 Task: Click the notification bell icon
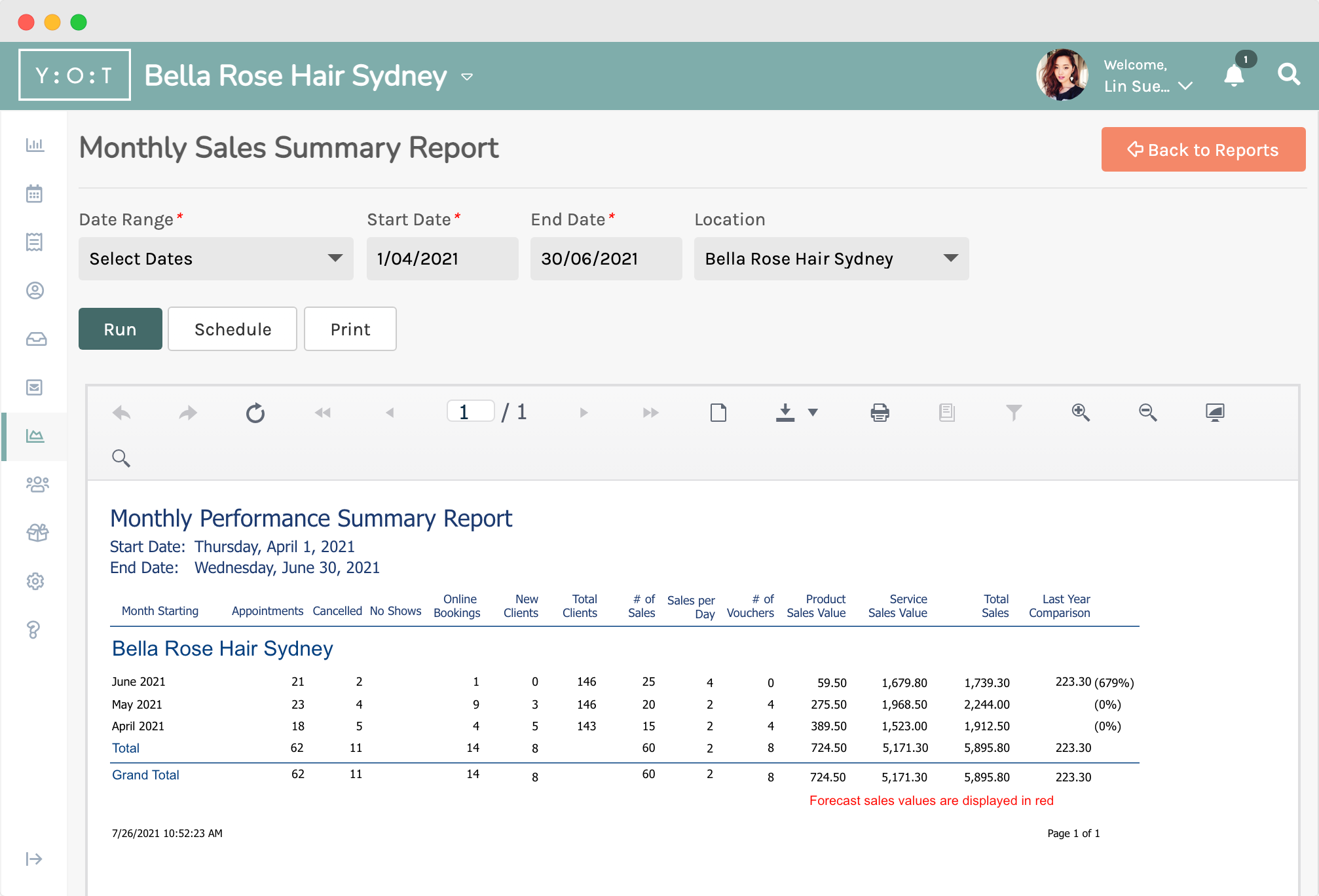coord(1235,75)
